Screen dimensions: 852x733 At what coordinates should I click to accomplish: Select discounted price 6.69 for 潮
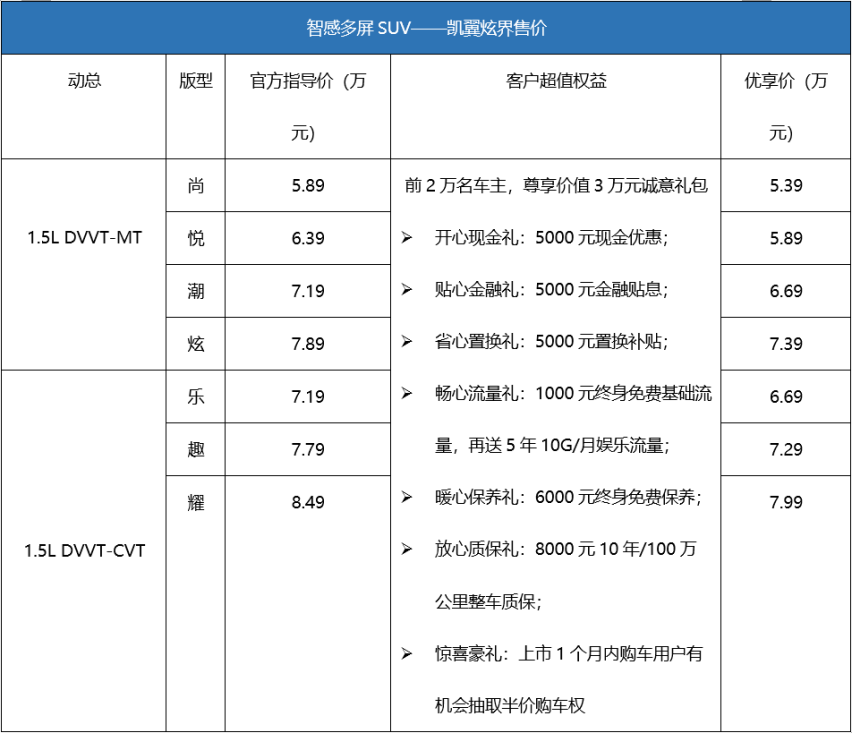click(786, 291)
